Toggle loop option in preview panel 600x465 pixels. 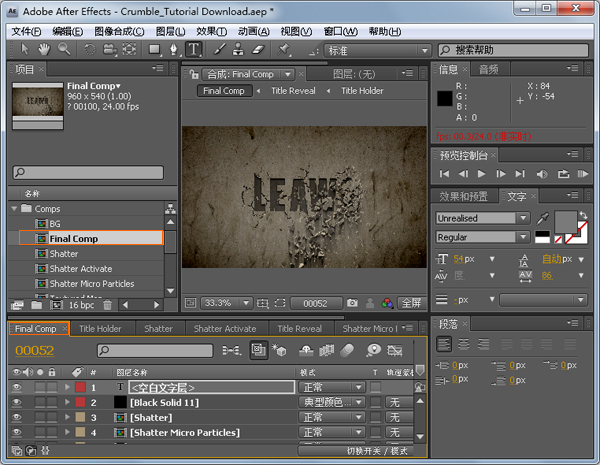(x=563, y=174)
